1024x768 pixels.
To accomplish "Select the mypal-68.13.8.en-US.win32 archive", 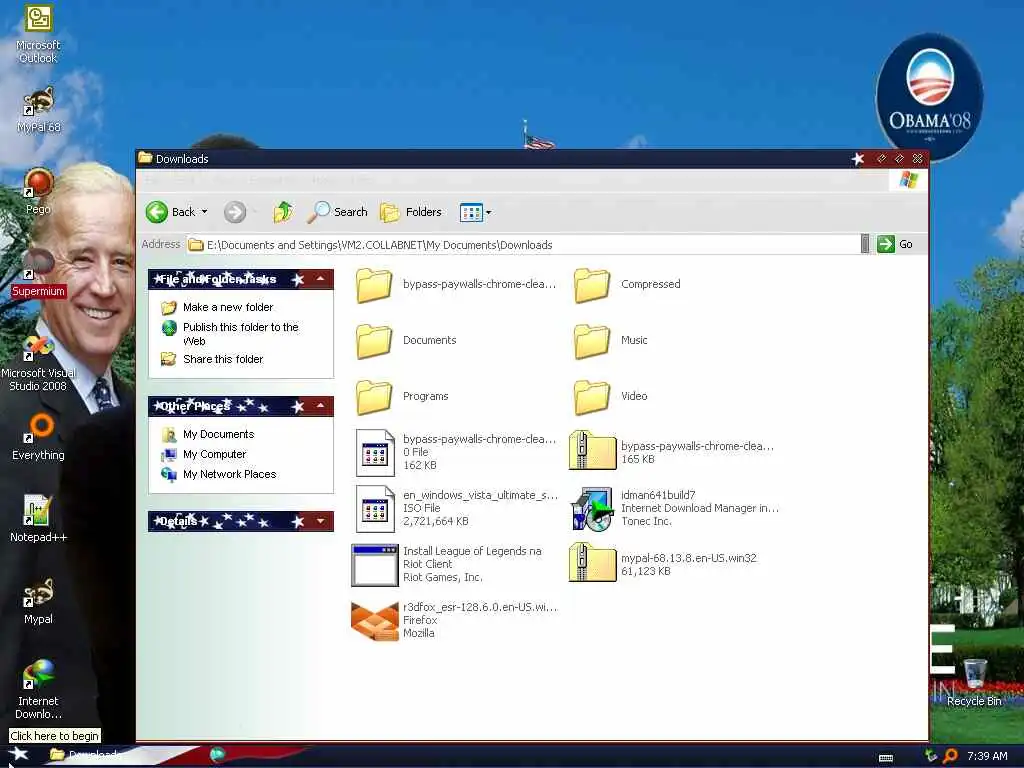I will pos(663,564).
